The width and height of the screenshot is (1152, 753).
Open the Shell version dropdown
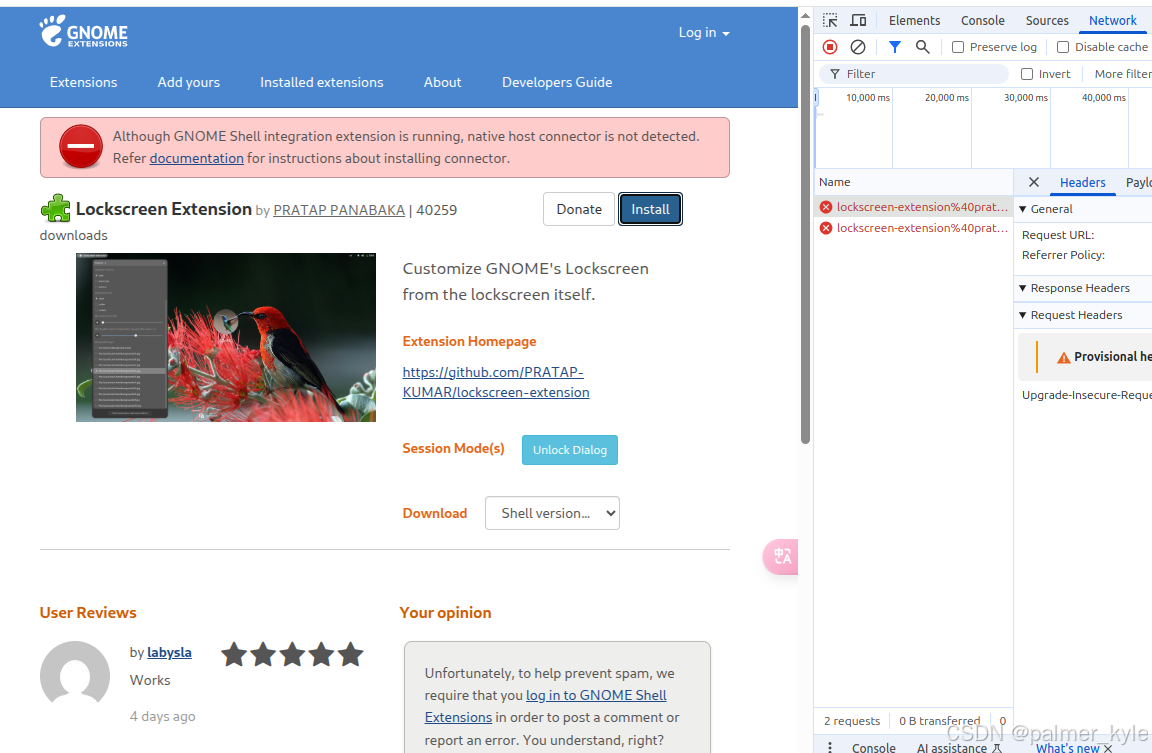click(552, 513)
